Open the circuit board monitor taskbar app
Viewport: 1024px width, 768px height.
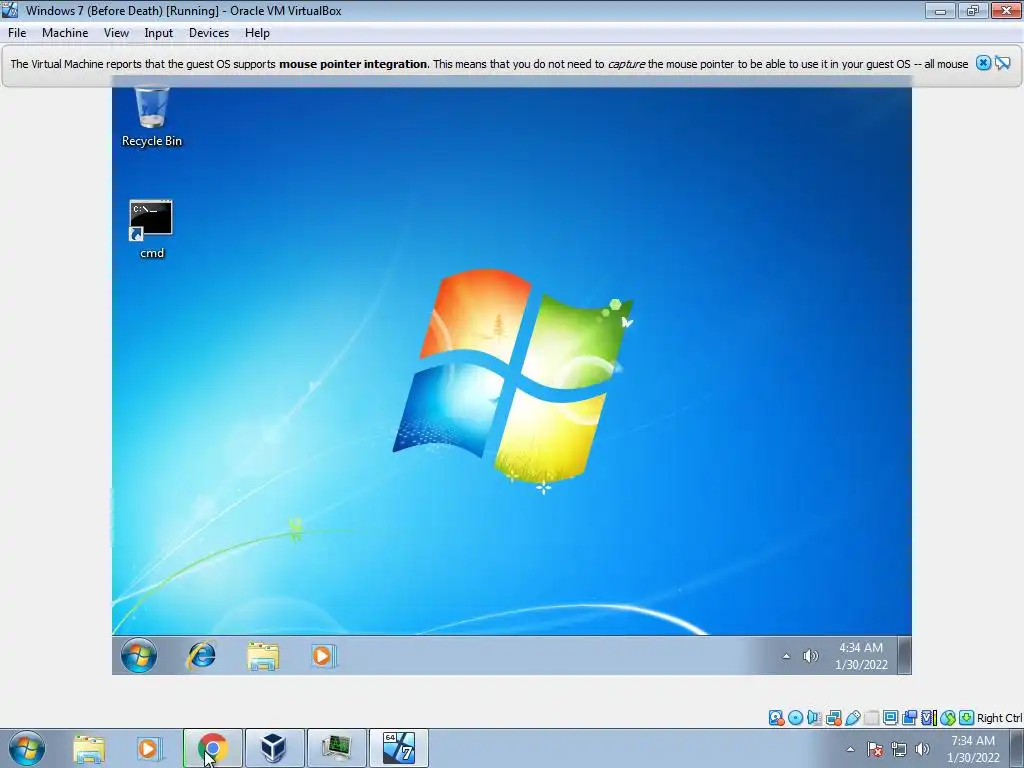(336, 748)
